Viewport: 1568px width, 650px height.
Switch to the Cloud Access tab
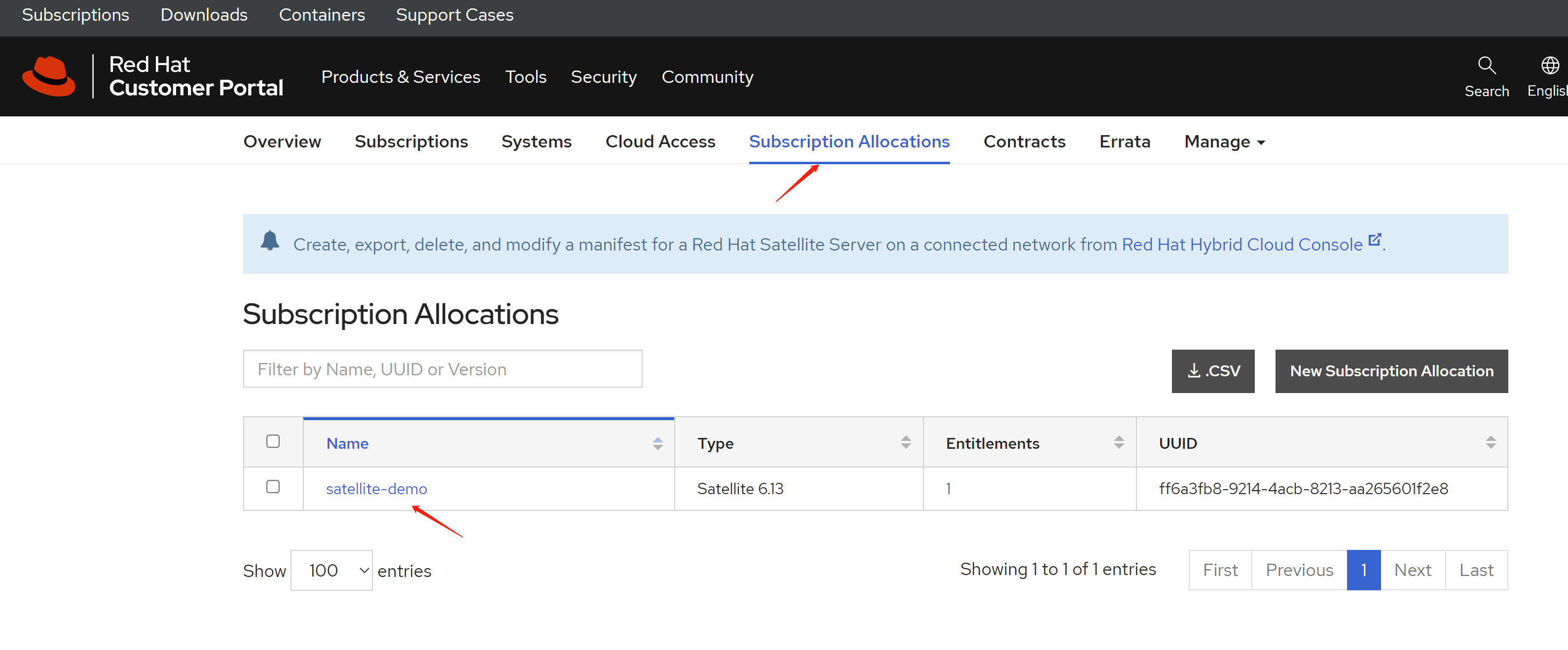click(x=660, y=142)
